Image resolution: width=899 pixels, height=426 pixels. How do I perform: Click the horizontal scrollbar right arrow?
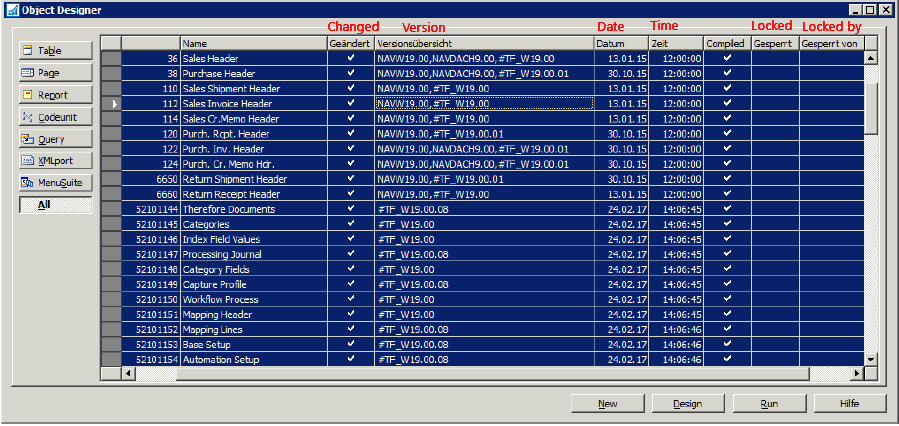click(x=855, y=374)
